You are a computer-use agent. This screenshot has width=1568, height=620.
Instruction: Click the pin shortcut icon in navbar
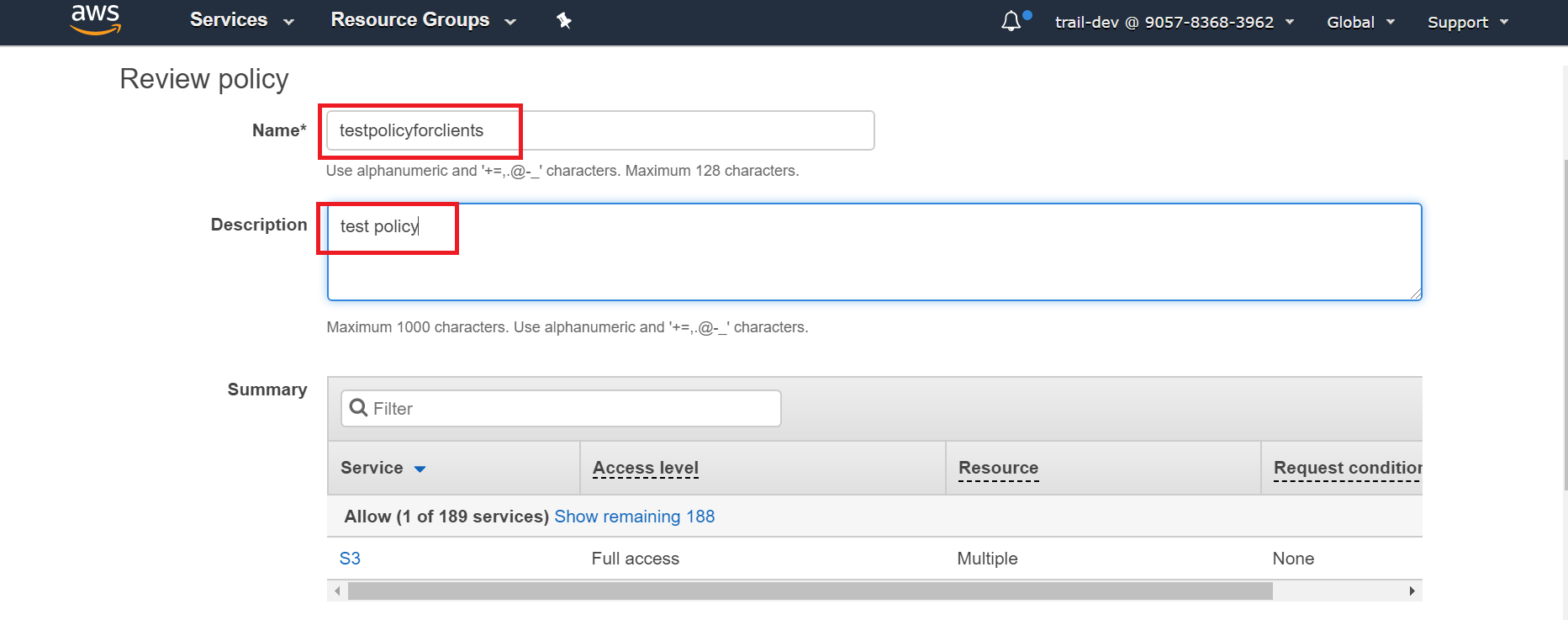pos(564,21)
